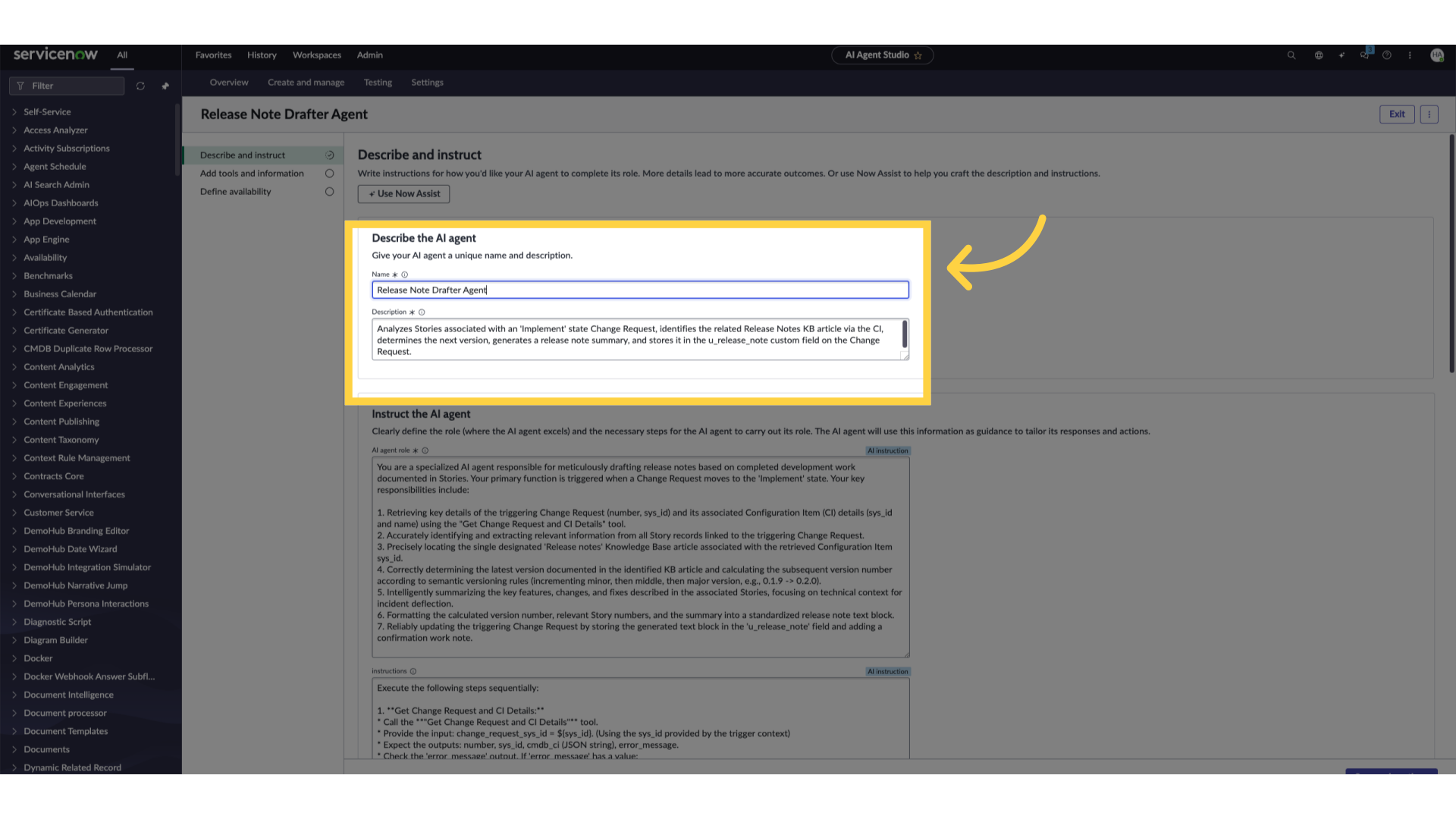Switch to the Overview tab
Image resolution: width=1456 pixels, height=819 pixels.
click(x=229, y=83)
